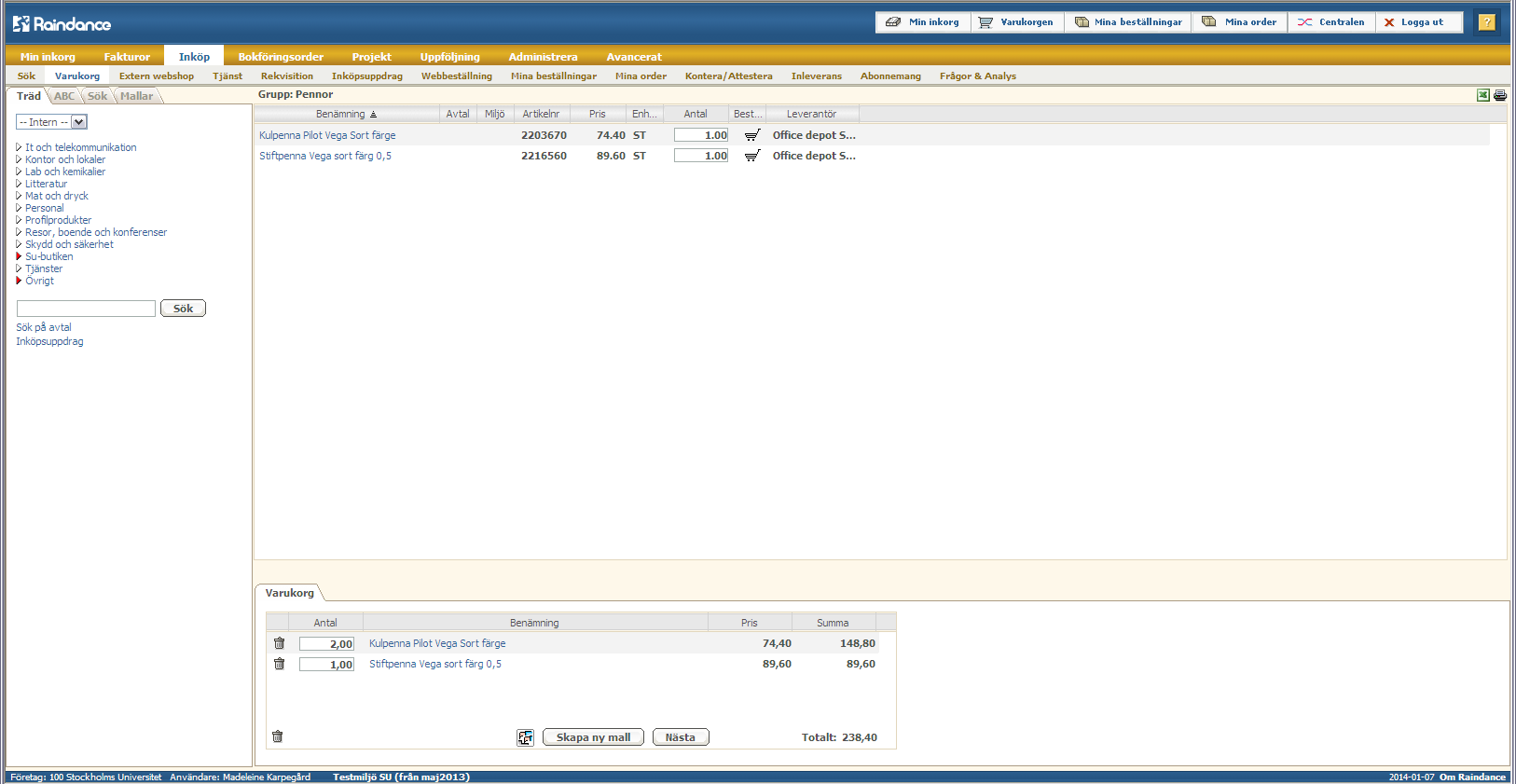The image size is (1516, 784).
Task: Add Kulpenna Pilot Vega to cart icon
Action: (752, 135)
